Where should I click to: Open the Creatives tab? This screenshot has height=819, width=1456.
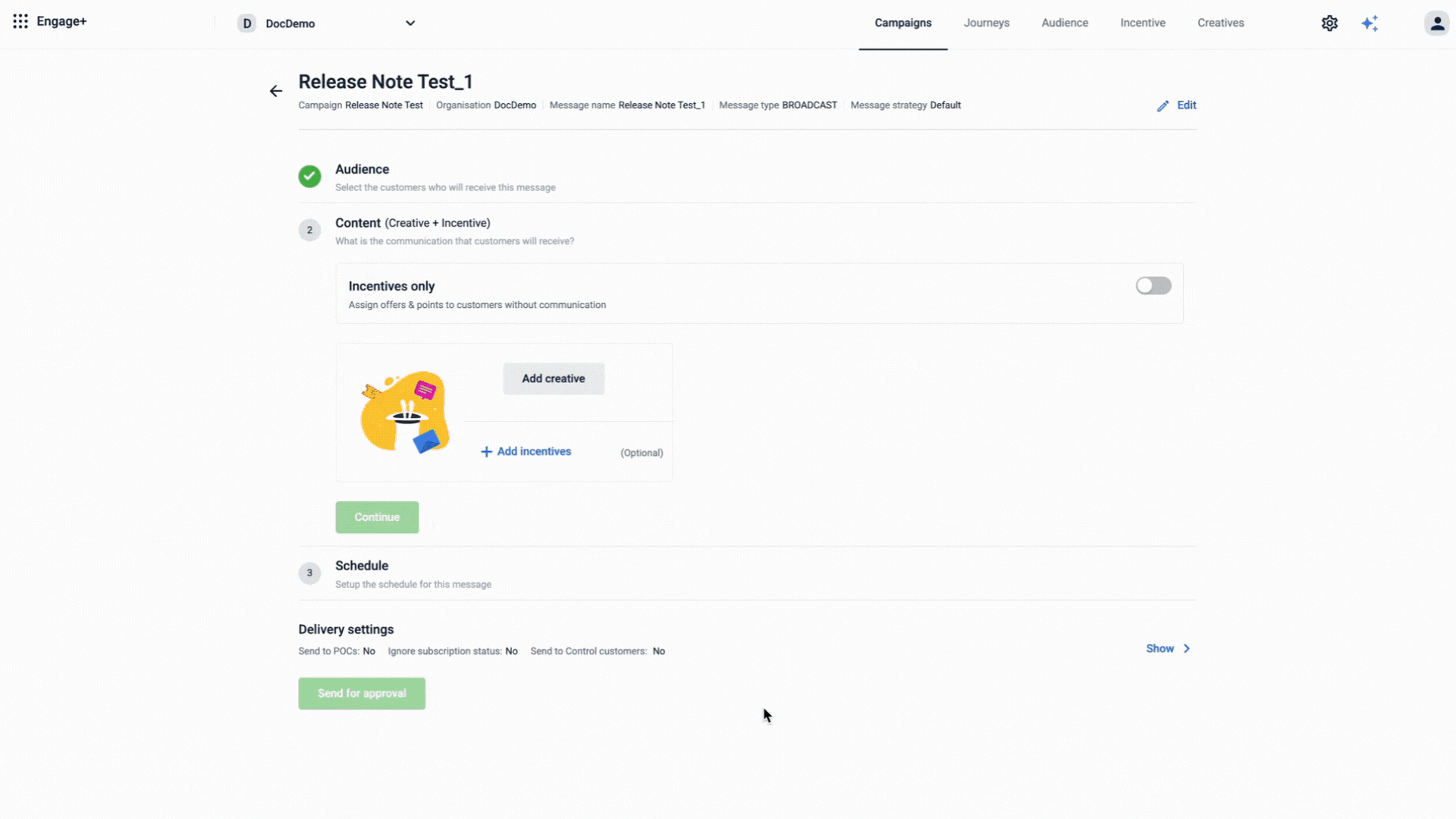point(1220,24)
